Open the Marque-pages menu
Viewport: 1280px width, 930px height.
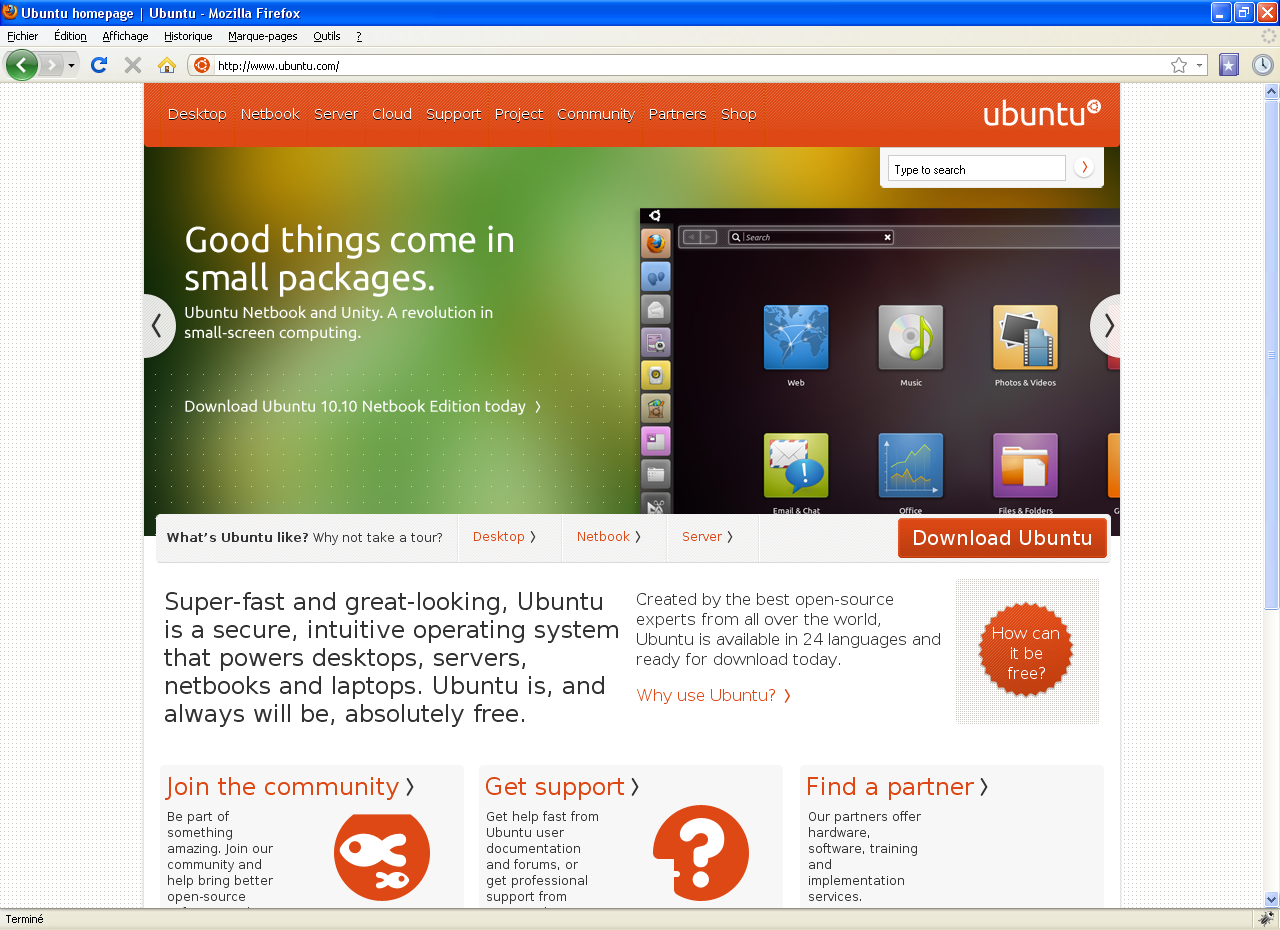click(x=262, y=36)
